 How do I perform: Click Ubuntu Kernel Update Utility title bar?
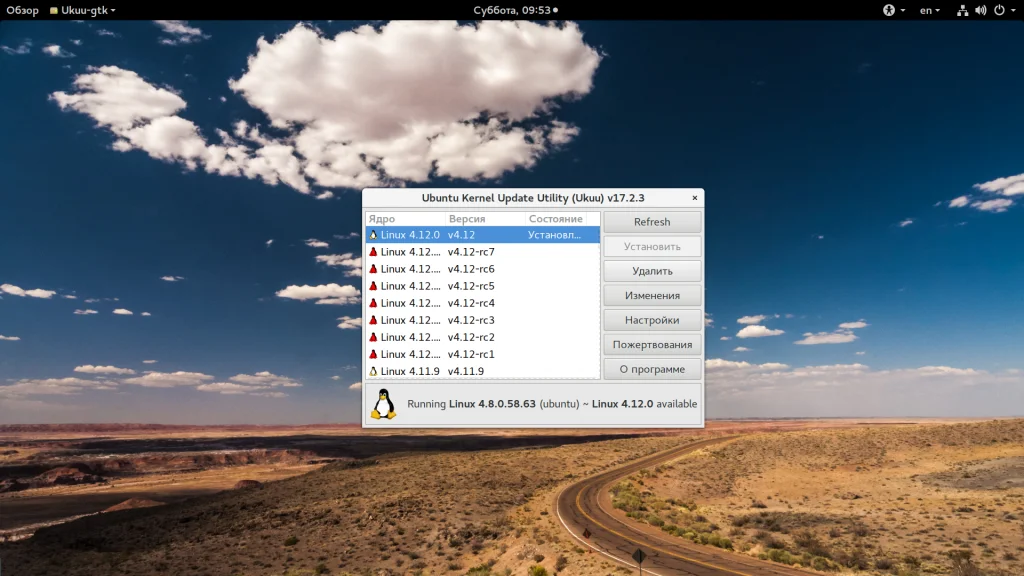click(x=533, y=198)
